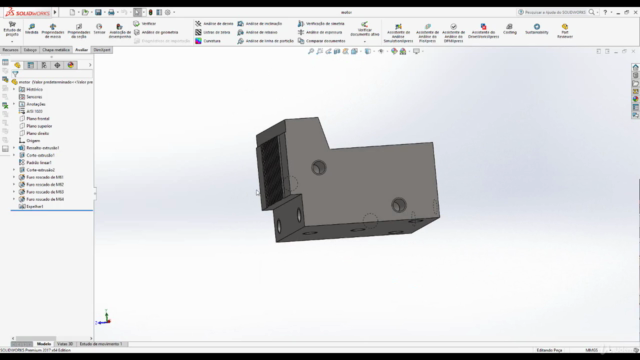
Task: Open Estudo de movimento 1 tab
Action: pyautogui.click(x=101, y=344)
